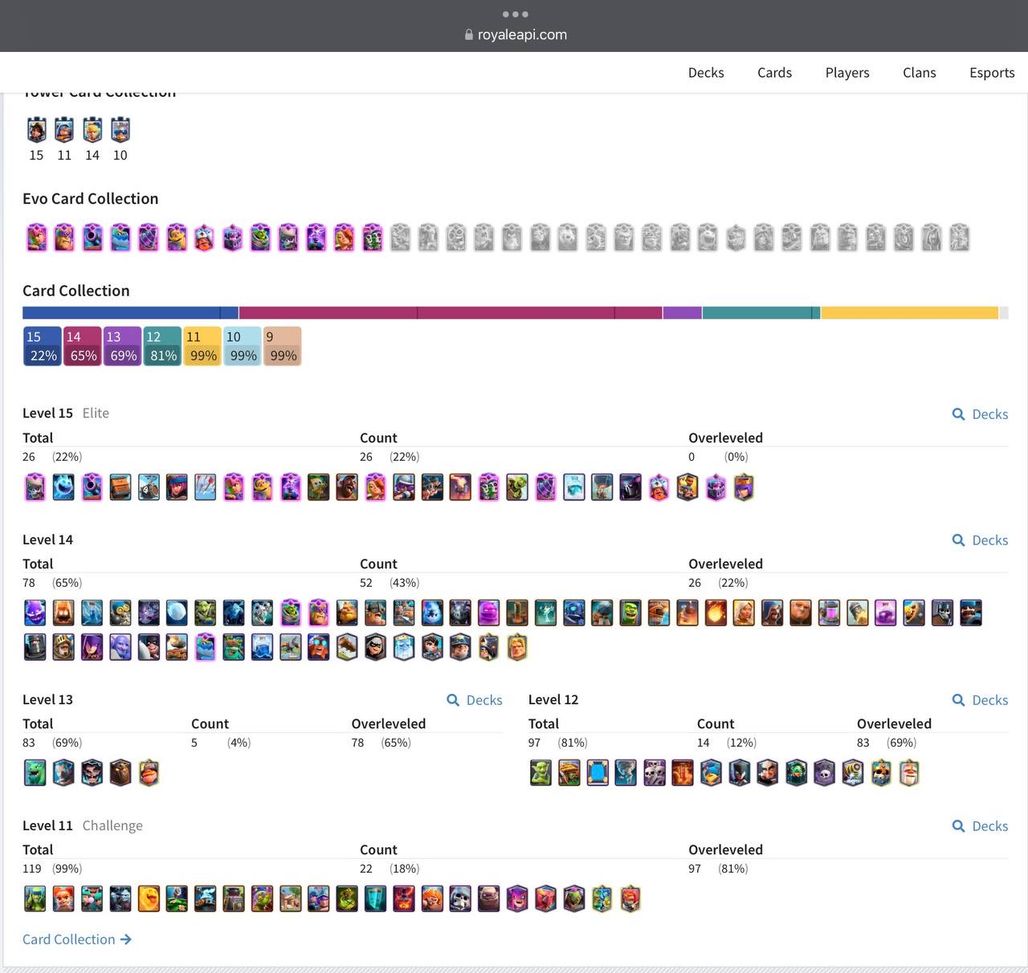Screen dimensions: 1028x973
Task: Click the Musketeer card under Level 15
Action: 403,487
